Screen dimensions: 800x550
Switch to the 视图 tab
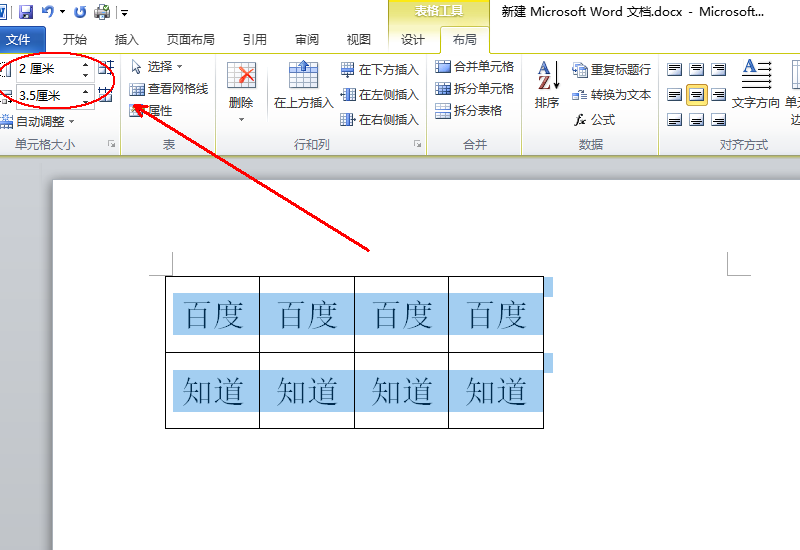359,39
